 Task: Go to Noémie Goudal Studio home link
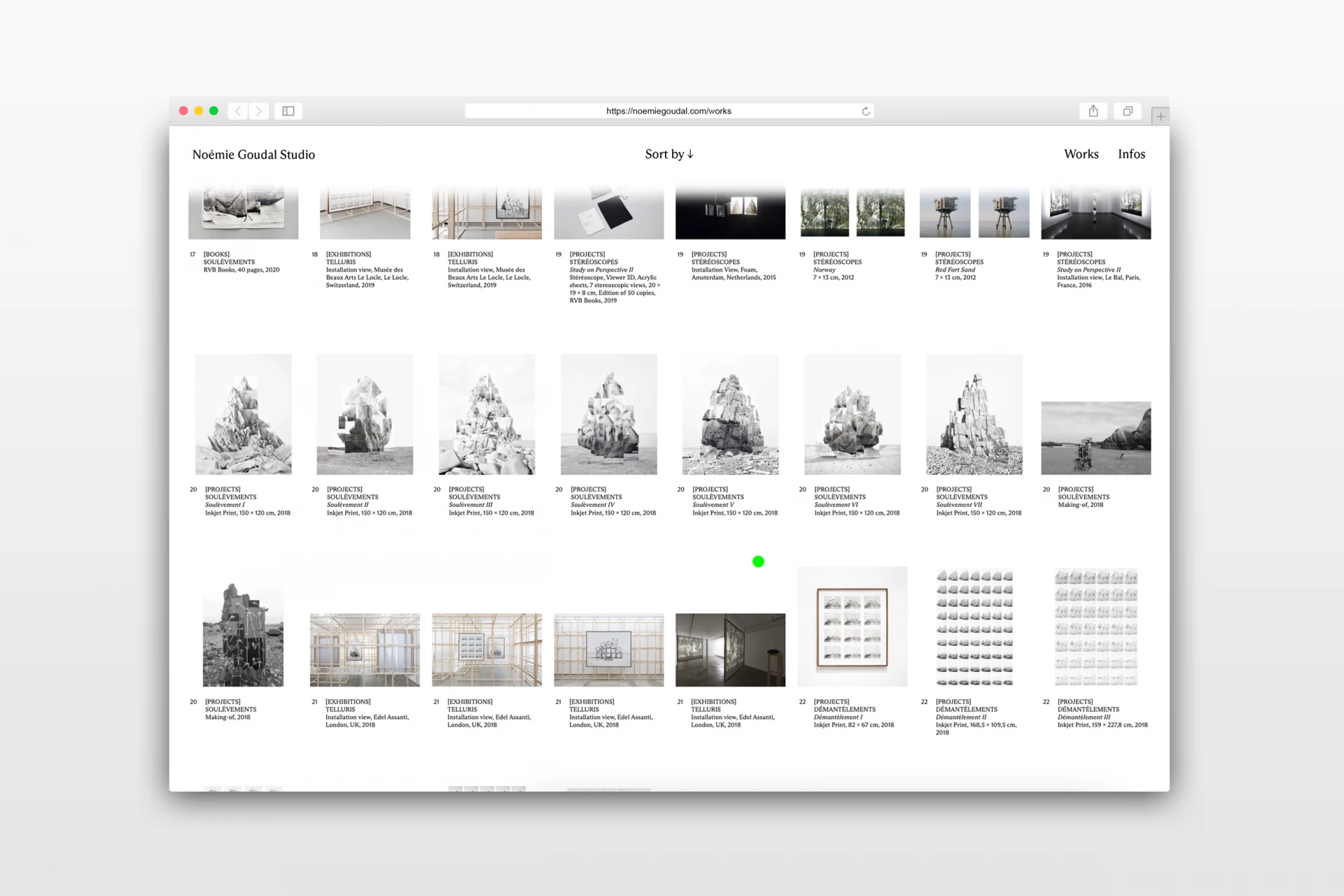coord(253,155)
